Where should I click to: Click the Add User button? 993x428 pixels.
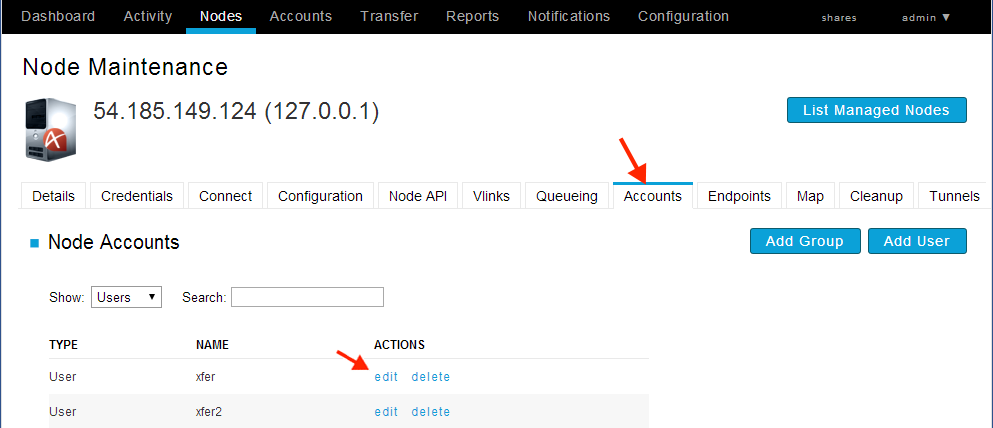917,241
